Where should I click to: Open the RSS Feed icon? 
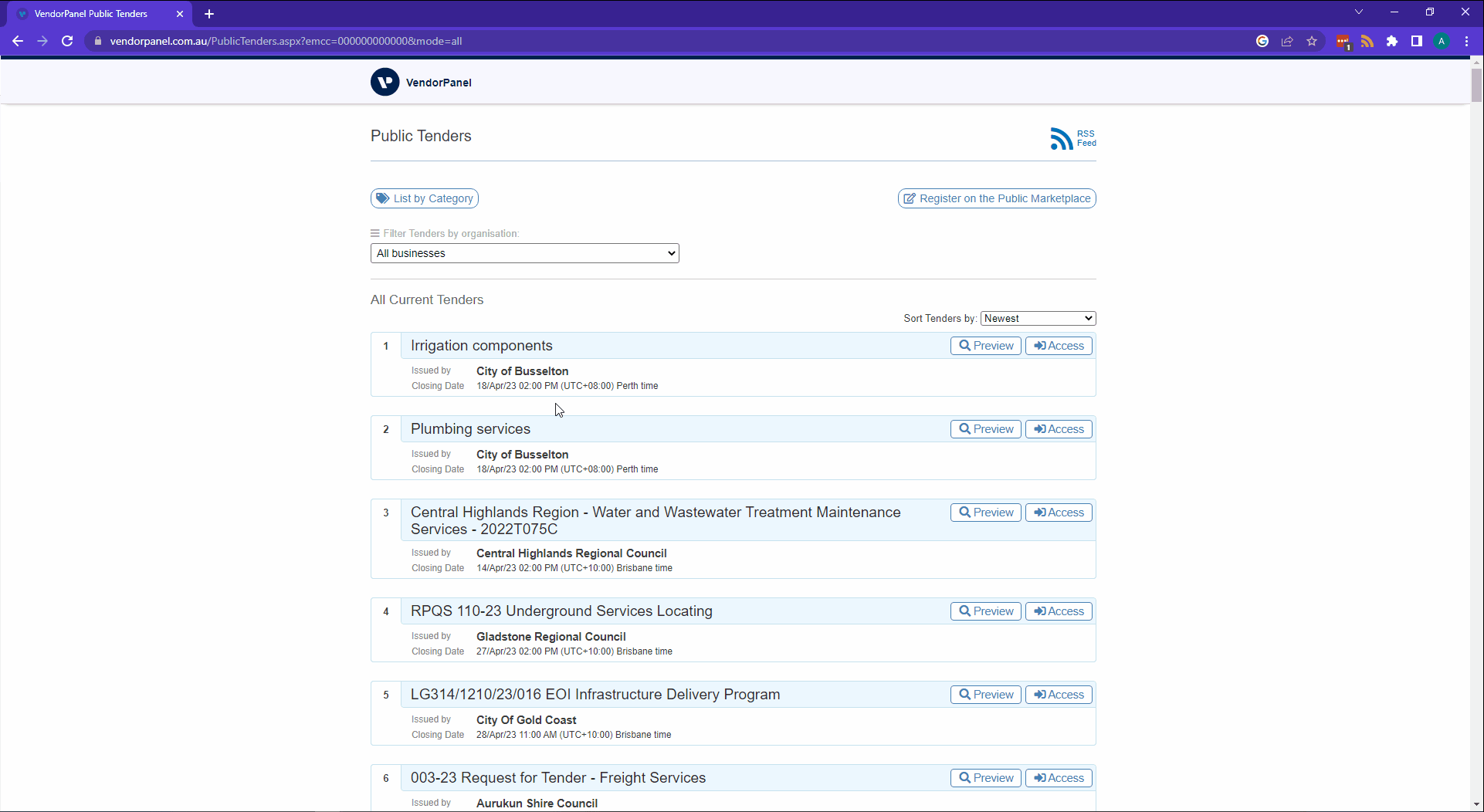pos(1072,138)
